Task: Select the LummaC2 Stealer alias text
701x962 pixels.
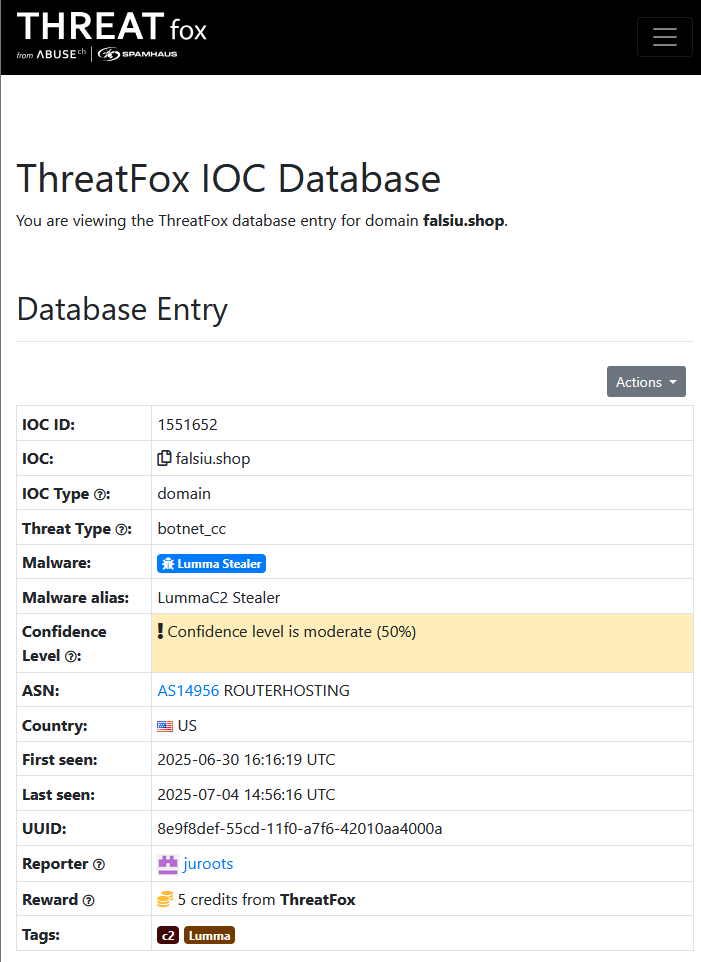Action: 219,598
